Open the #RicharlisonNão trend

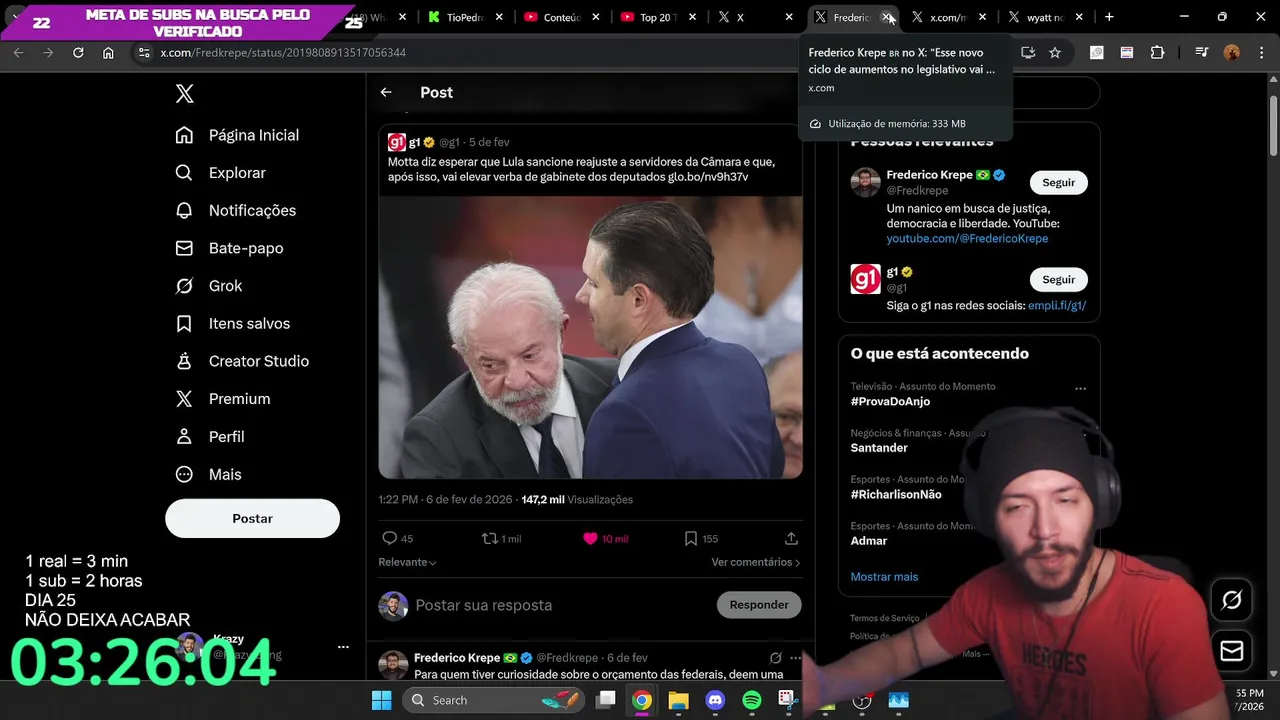click(896, 495)
